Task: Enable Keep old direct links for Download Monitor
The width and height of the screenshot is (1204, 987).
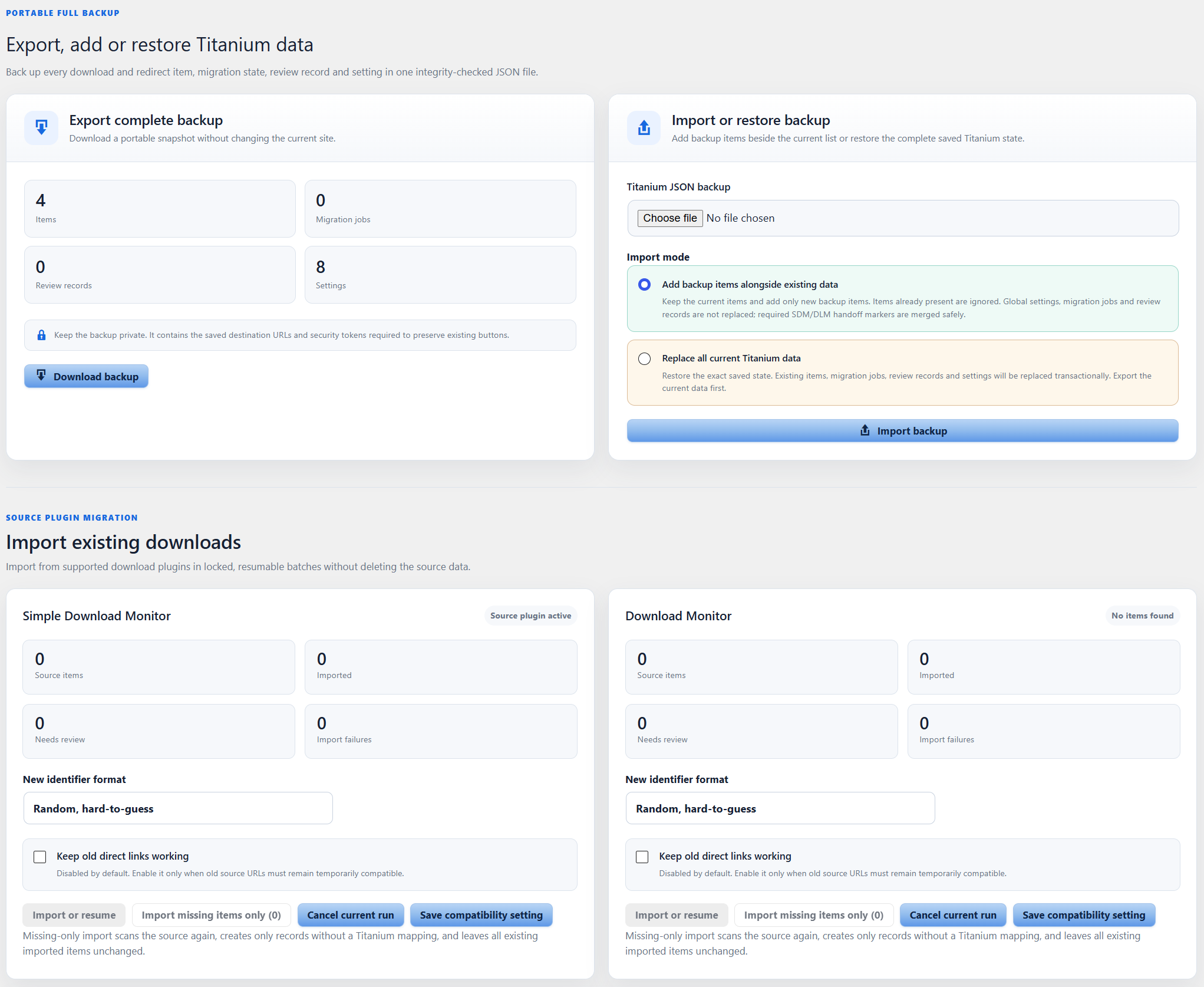Action: click(642, 857)
